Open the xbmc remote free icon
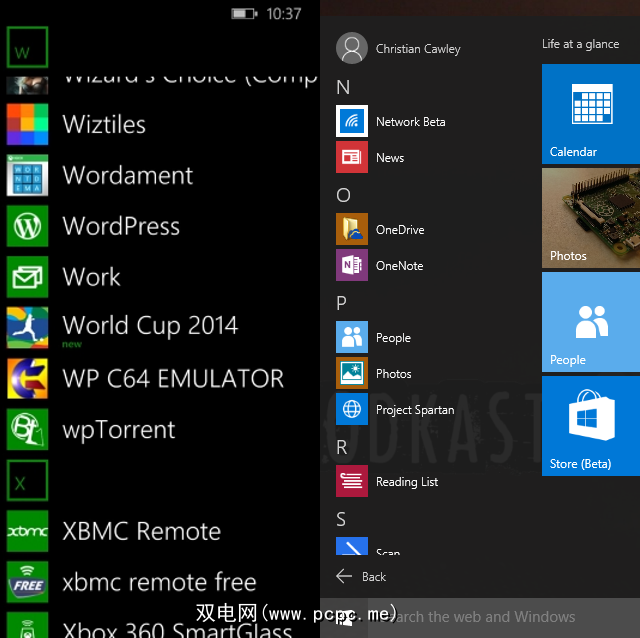This screenshot has height=638, width=640. [x=27, y=582]
